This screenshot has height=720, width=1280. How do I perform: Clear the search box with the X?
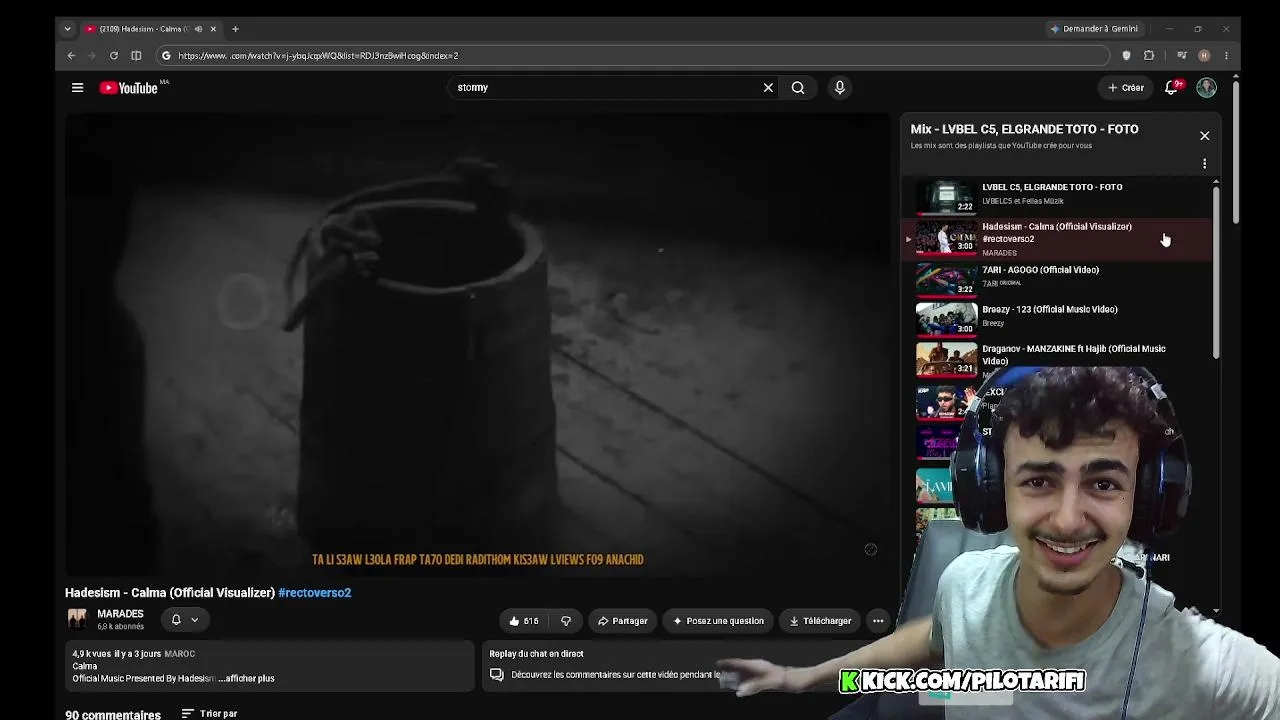pyautogui.click(x=768, y=88)
